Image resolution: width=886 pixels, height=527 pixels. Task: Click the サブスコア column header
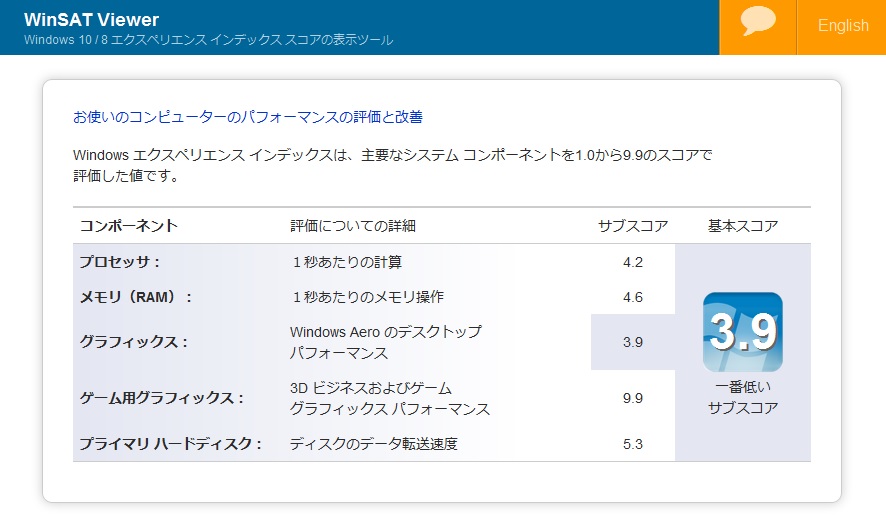click(633, 226)
